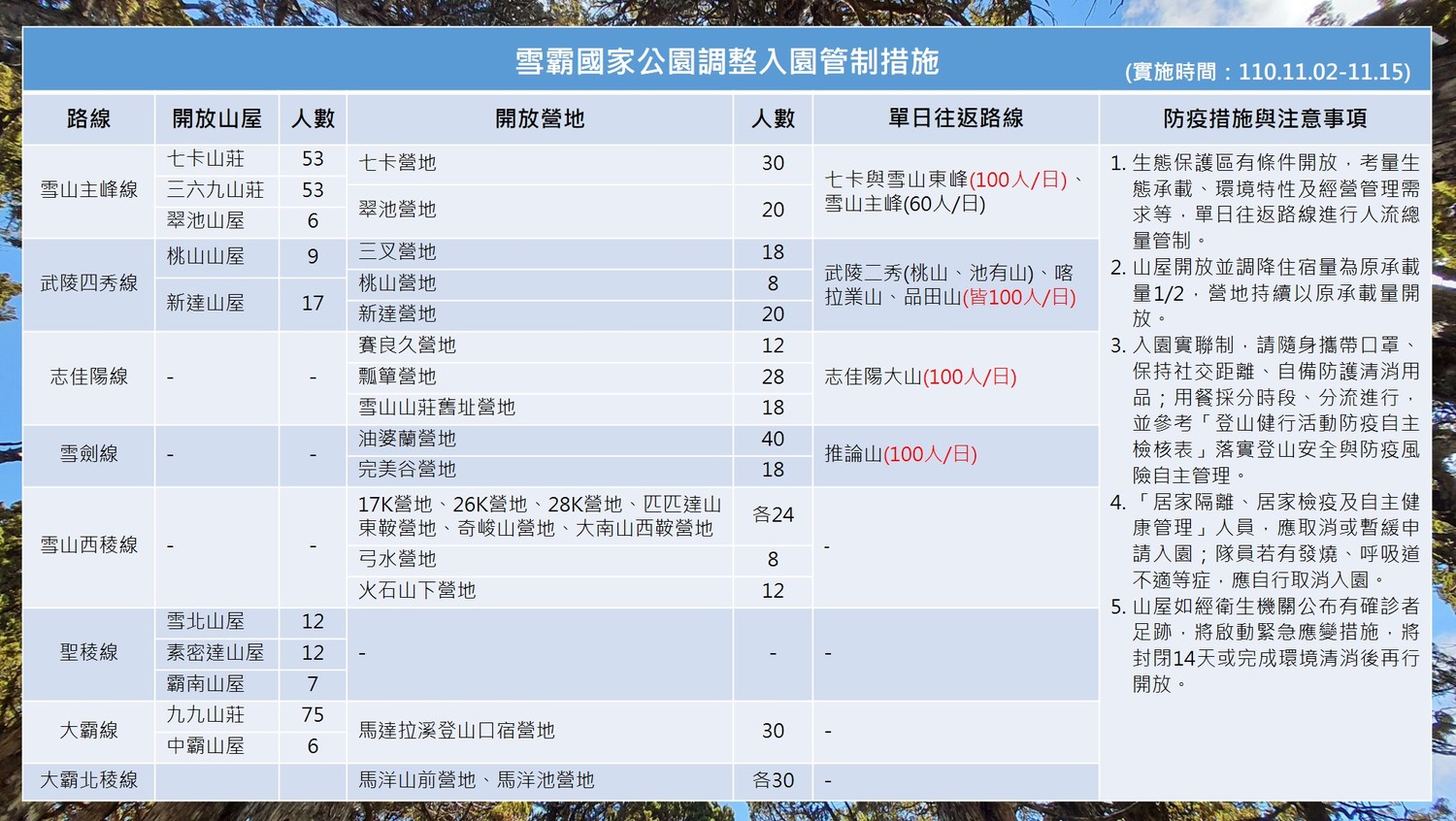Image resolution: width=1456 pixels, height=821 pixels.
Task: Pick the 火石山下營地 campsite cell
Action: click(540, 591)
